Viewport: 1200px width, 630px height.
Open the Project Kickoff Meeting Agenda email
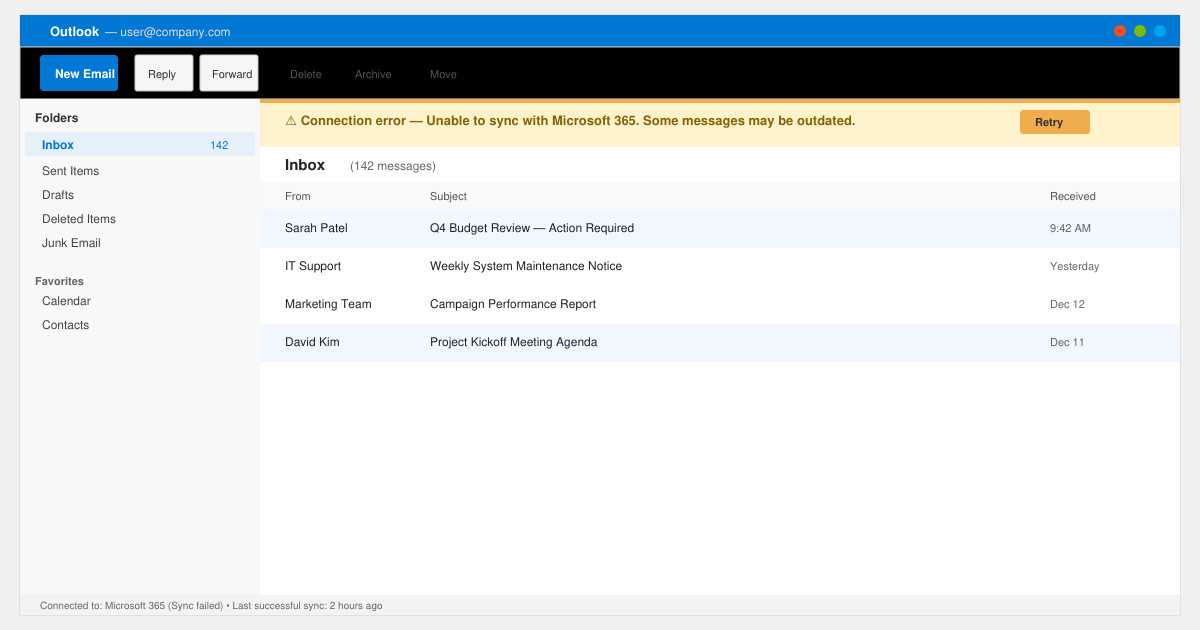(720, 342)
